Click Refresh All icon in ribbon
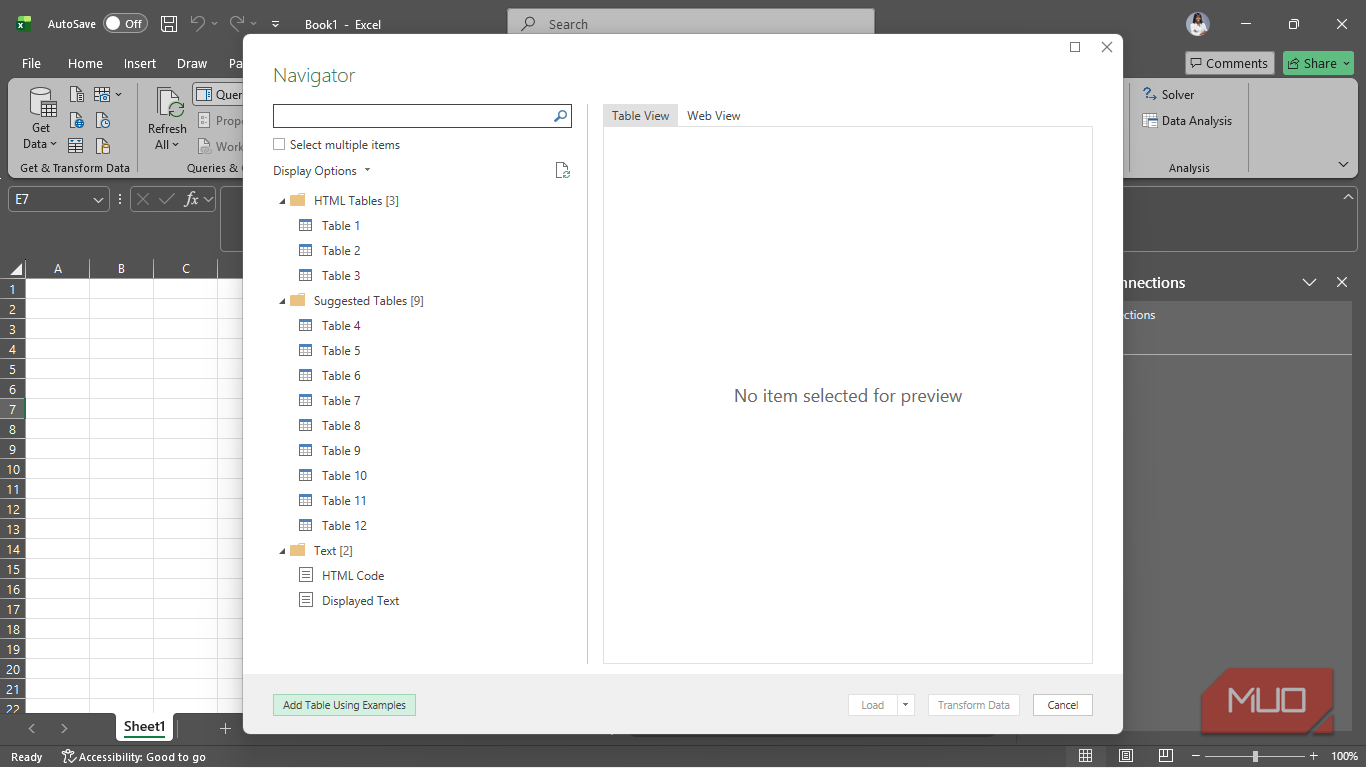The image size is (1366, 768). click(x=168, y=105)
